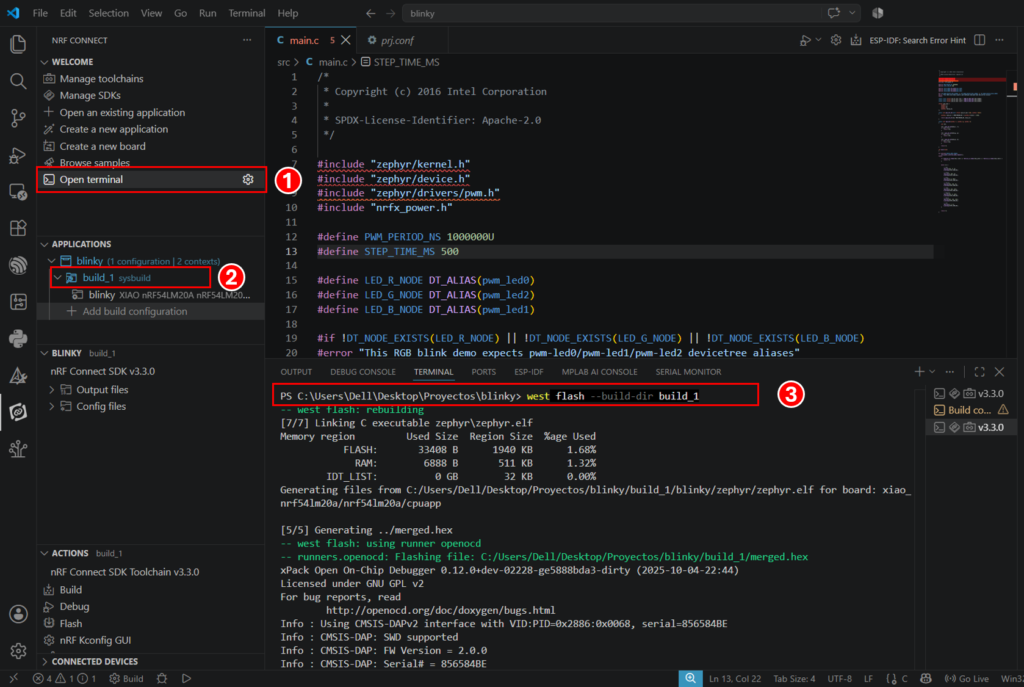Screen dimensions: 1024x687
Task: Open the Search view in activity bar
Action: [x=18, y=81]
